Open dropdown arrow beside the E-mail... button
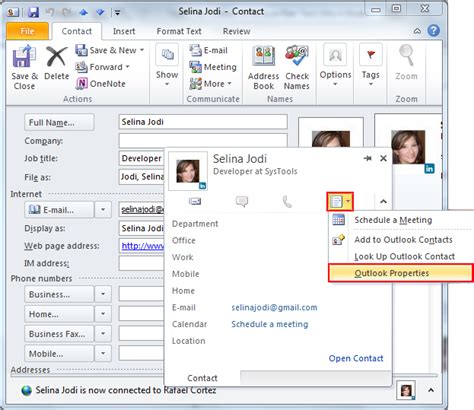The width and height of the screenshot is (474, 410). [103, 210]
